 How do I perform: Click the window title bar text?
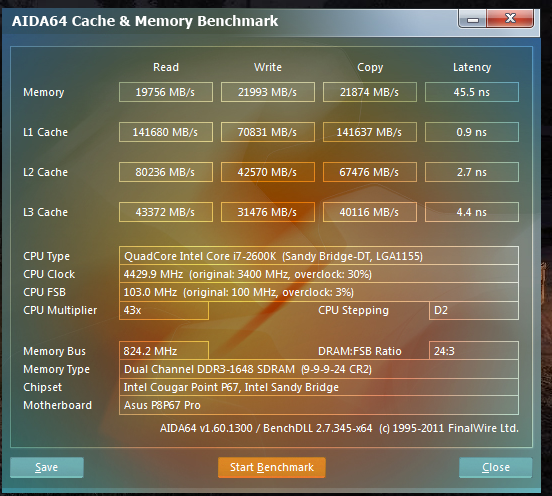tap(145, 21)
